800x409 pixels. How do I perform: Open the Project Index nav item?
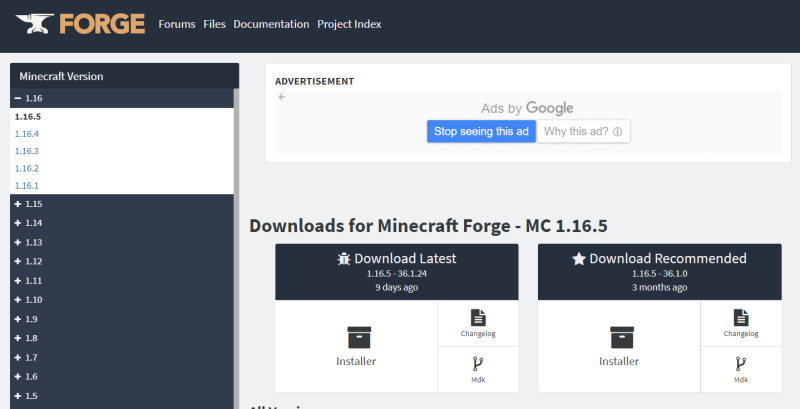tap(349, 24)
